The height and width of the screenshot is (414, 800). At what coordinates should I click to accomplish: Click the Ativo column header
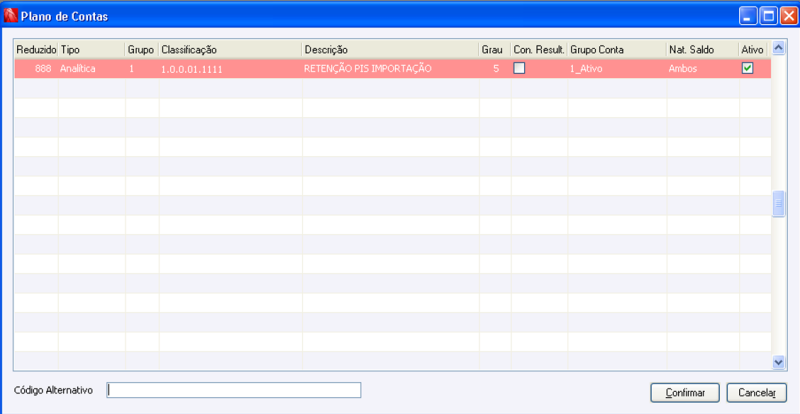coord(753,50)
